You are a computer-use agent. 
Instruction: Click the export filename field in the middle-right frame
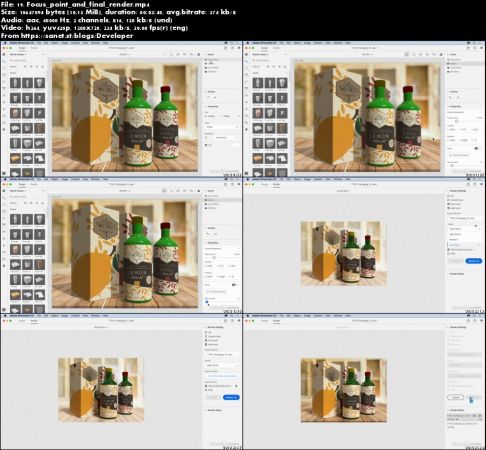click(x=464, y=218)
